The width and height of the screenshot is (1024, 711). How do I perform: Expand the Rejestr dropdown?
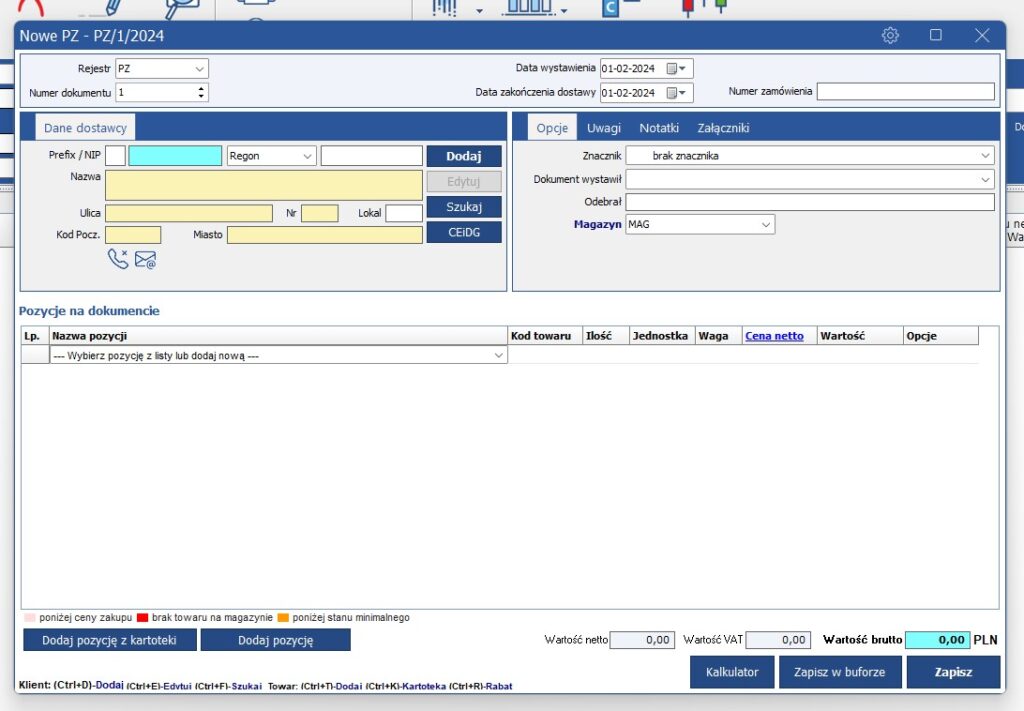pos(200,69)
